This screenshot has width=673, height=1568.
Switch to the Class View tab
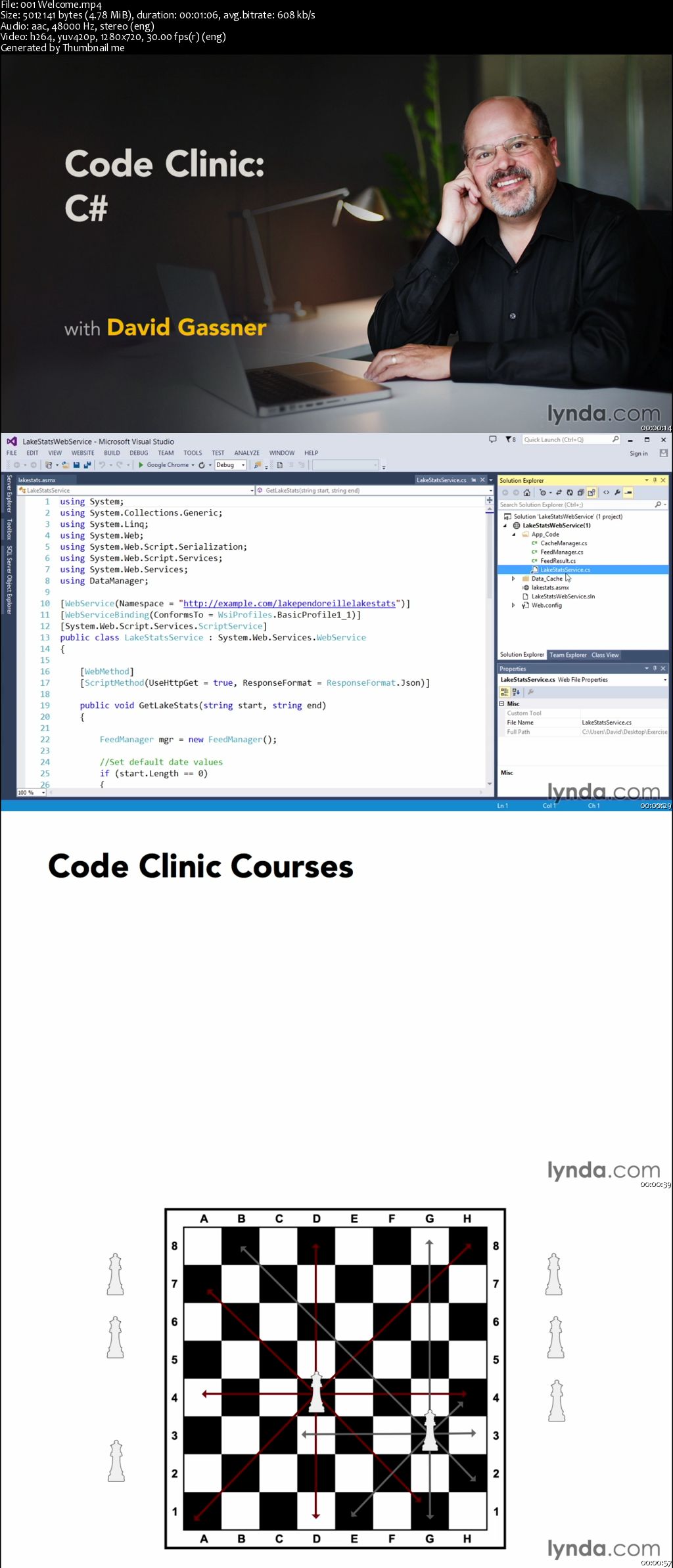click(x=605, y=655)
